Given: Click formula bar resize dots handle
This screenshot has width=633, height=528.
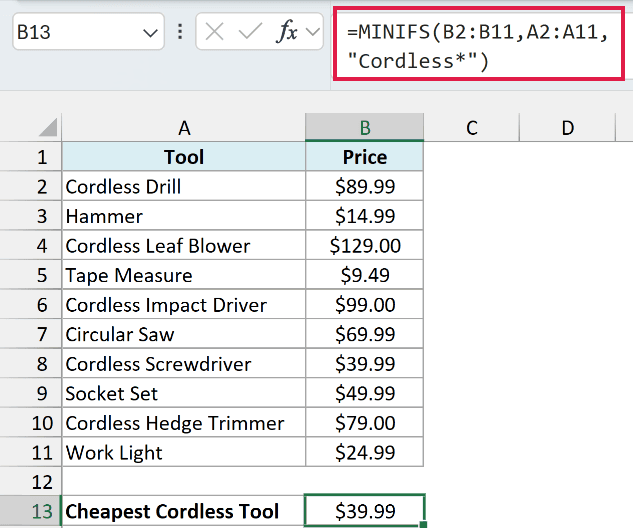Looking at the screenshot, I should pyautogui.click(x=180, y=31).
